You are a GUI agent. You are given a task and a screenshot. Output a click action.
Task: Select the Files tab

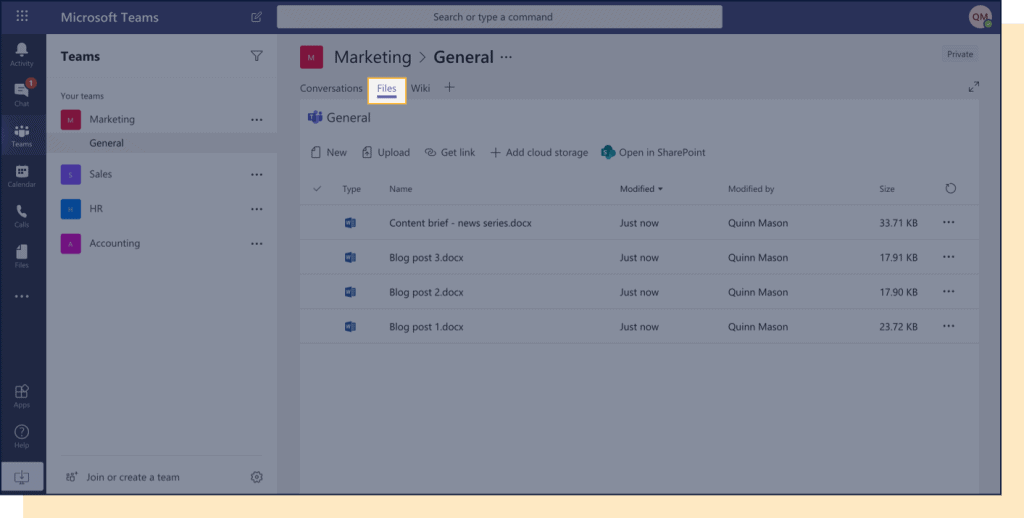[387, 89]
